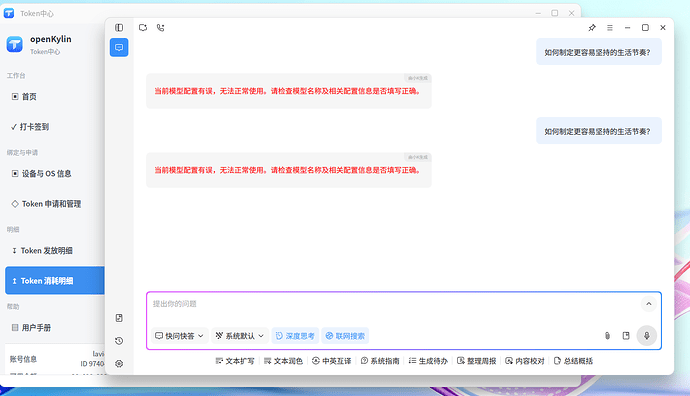
Task: Attach a file with the paperclip icon
Action: click(607, 336)
